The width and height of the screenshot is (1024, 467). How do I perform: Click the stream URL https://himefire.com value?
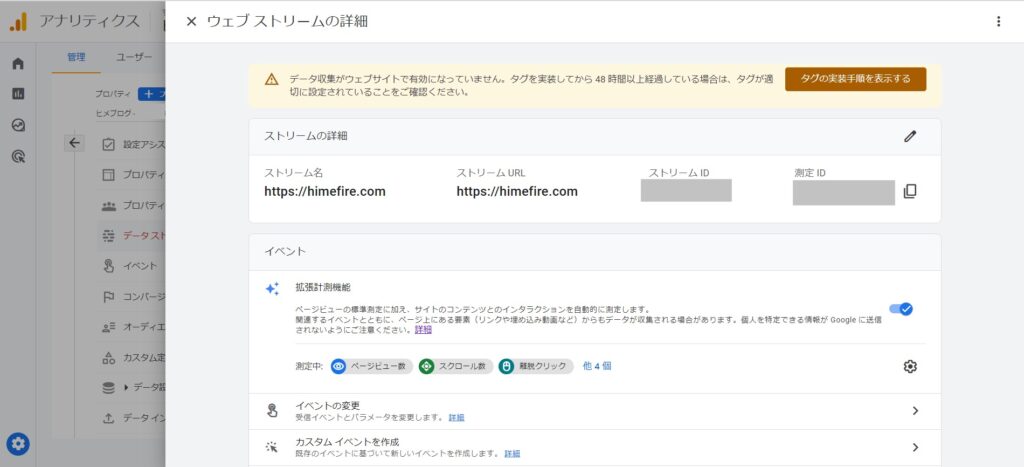tap(517, 192)
